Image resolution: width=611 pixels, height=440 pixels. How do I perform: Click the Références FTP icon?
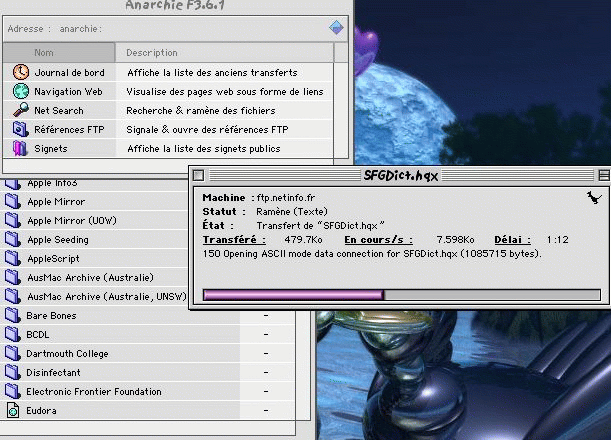(x=20, y=129)
